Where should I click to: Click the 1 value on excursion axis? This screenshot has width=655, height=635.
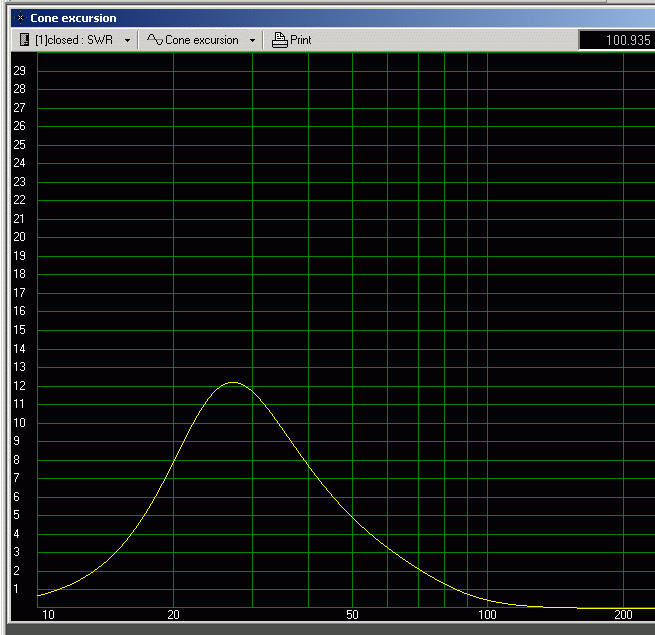tap(16, 589)
